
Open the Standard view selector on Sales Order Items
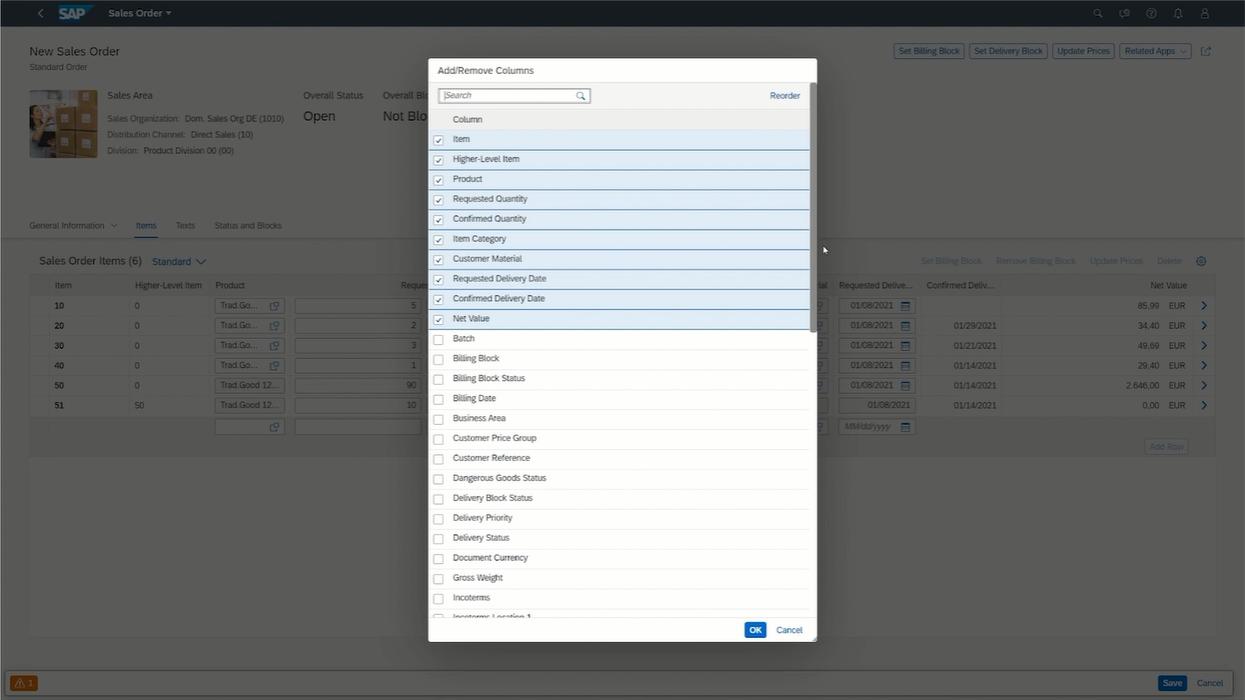tap(178, 261)
